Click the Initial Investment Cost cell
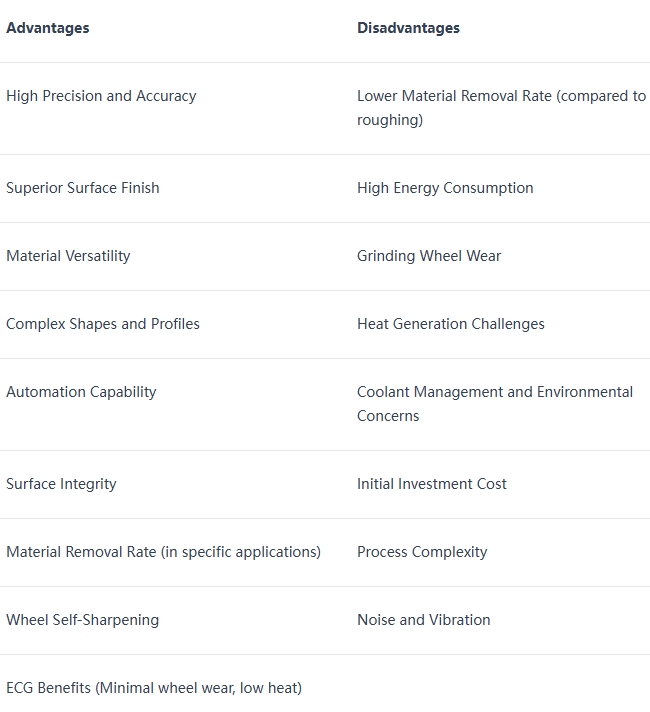The image size is (650, 712). [432, 484]
